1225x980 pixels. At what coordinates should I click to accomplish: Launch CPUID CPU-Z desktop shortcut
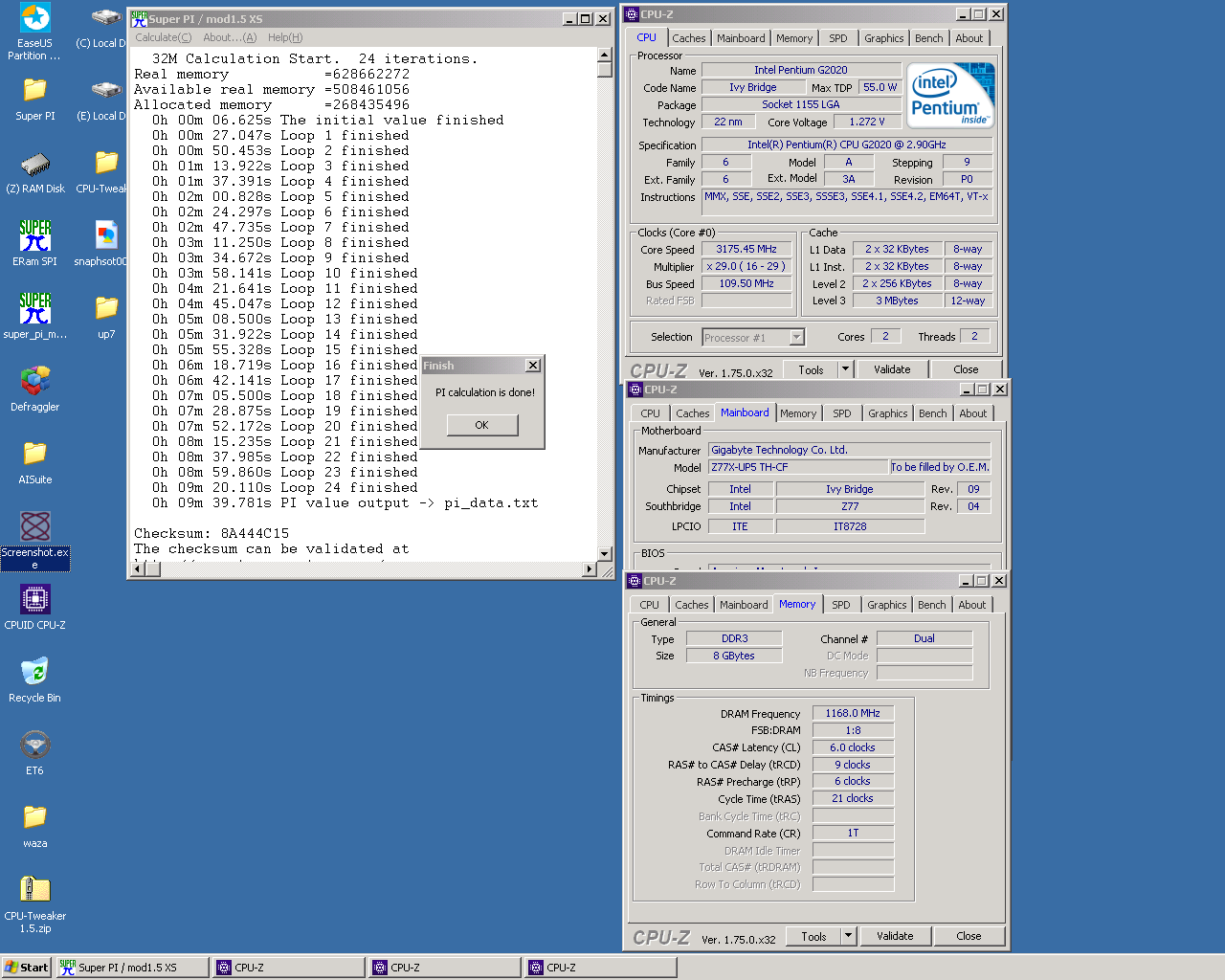point(35,600)
